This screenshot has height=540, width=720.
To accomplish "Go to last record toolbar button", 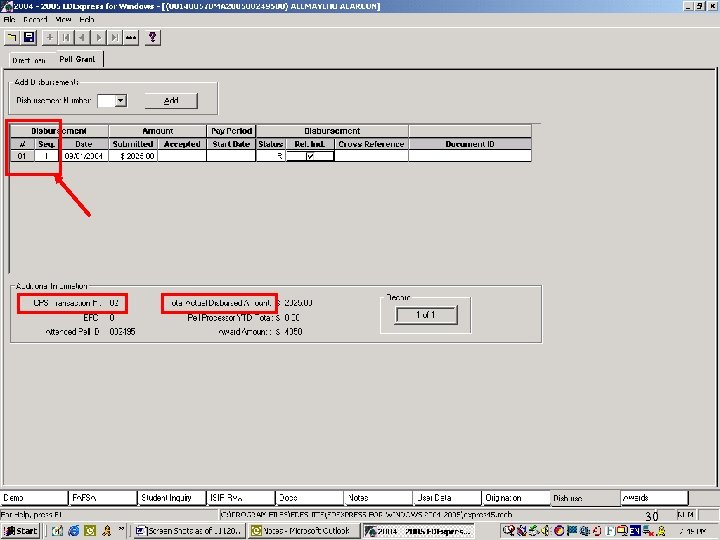I will (x=115, y=38).
